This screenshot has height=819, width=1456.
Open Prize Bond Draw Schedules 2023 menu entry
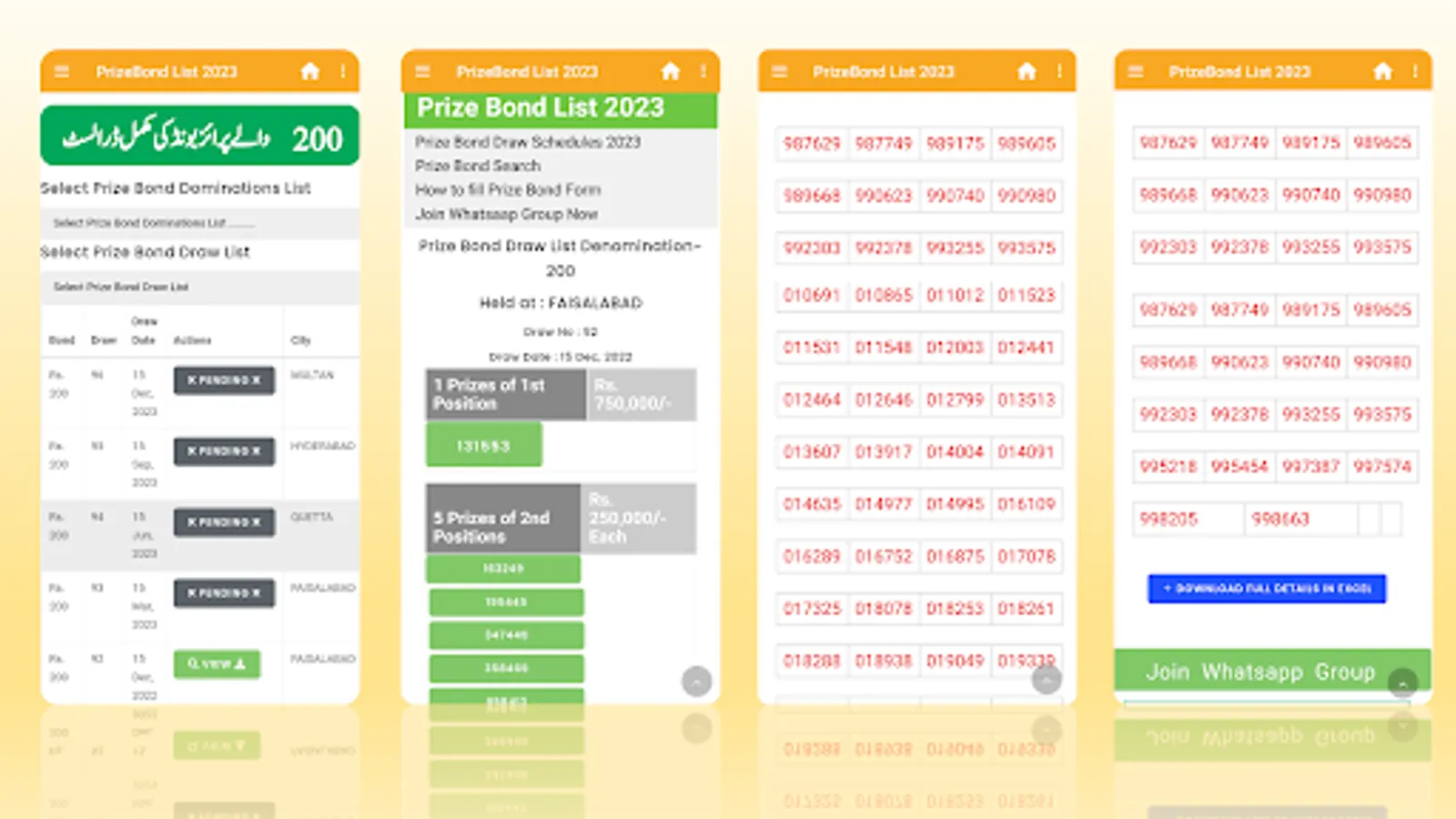point(528,142)
